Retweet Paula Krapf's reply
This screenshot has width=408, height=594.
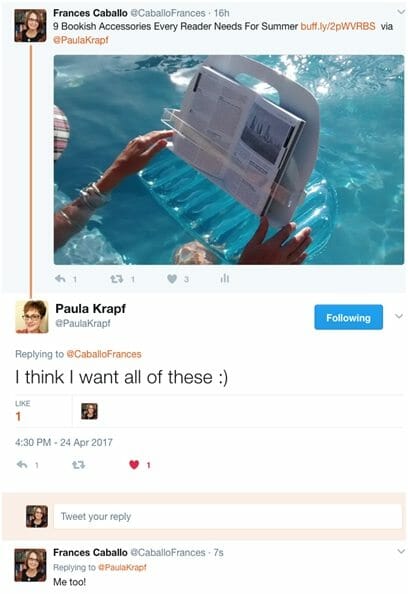click(x=78, y=465)
